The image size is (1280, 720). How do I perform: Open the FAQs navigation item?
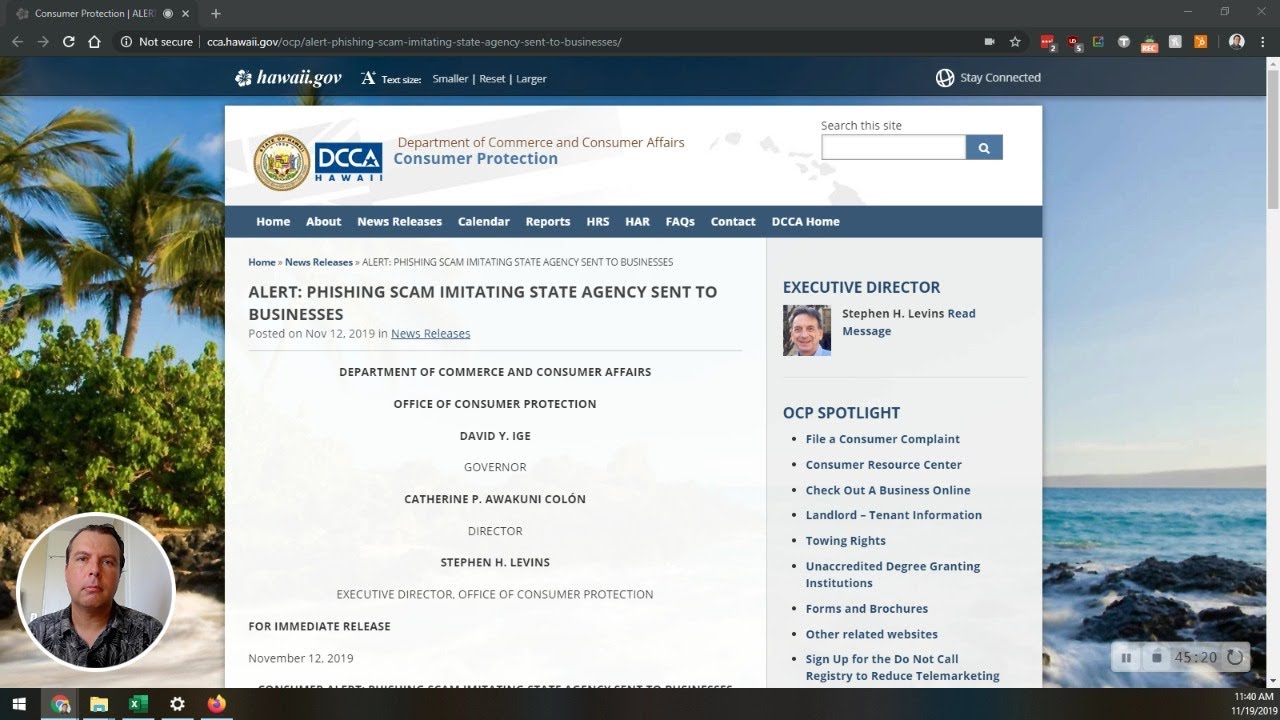pos(680,222)
